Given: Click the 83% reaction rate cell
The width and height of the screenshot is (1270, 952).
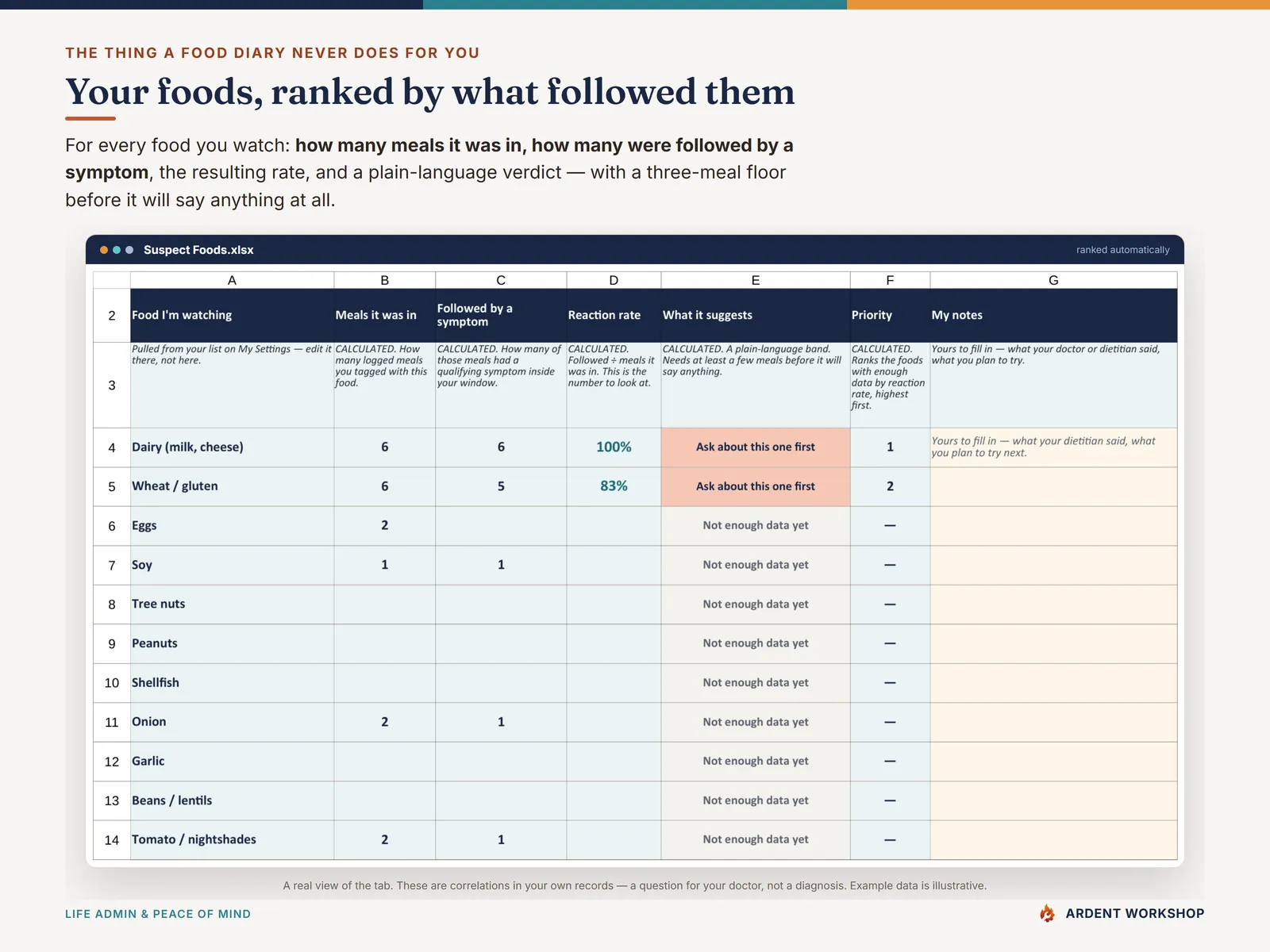Looking at the screenshot, I should 614,486.
